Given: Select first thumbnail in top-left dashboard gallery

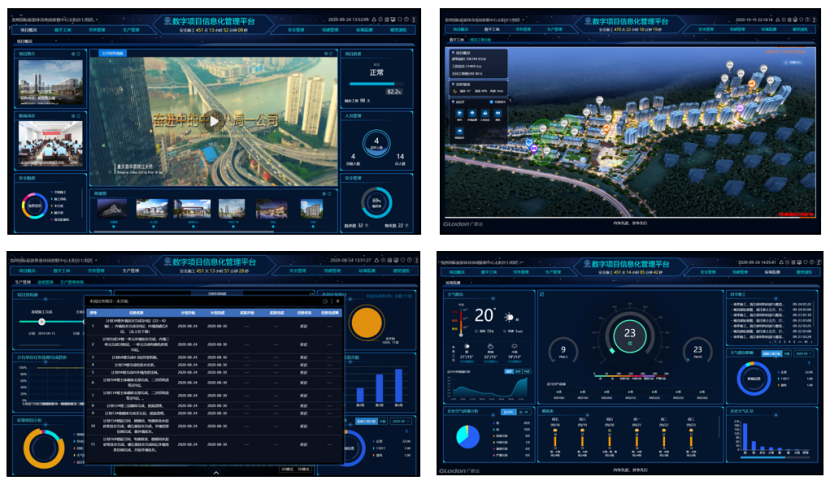Looking at the screenshot, I should pos(110,208).
